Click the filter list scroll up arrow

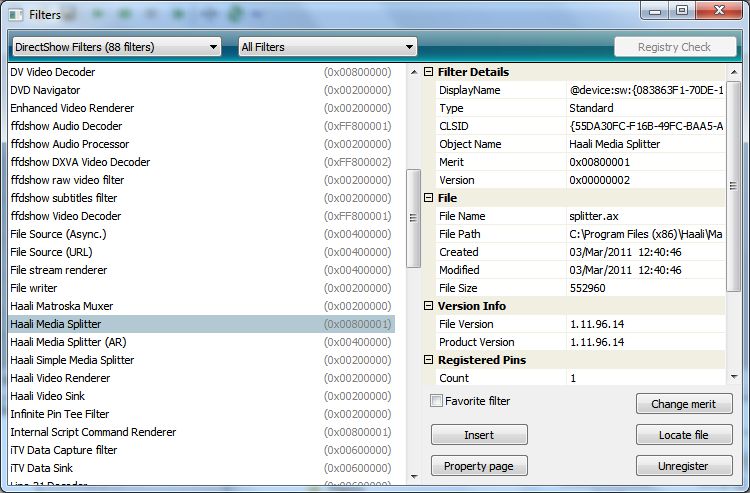click(x=414, y=72)
